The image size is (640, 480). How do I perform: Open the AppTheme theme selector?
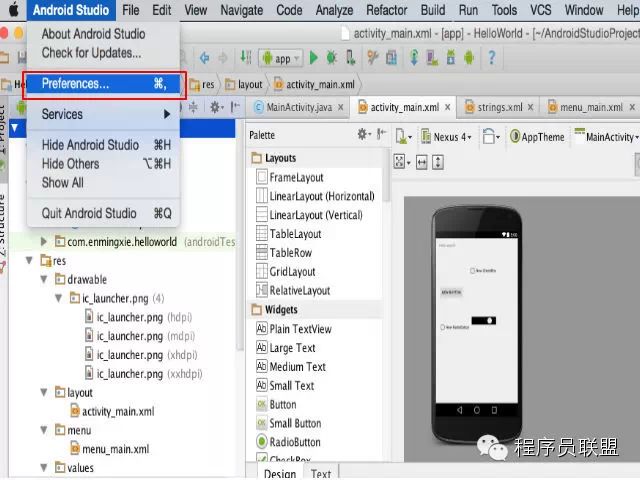[x=538, y=137]
